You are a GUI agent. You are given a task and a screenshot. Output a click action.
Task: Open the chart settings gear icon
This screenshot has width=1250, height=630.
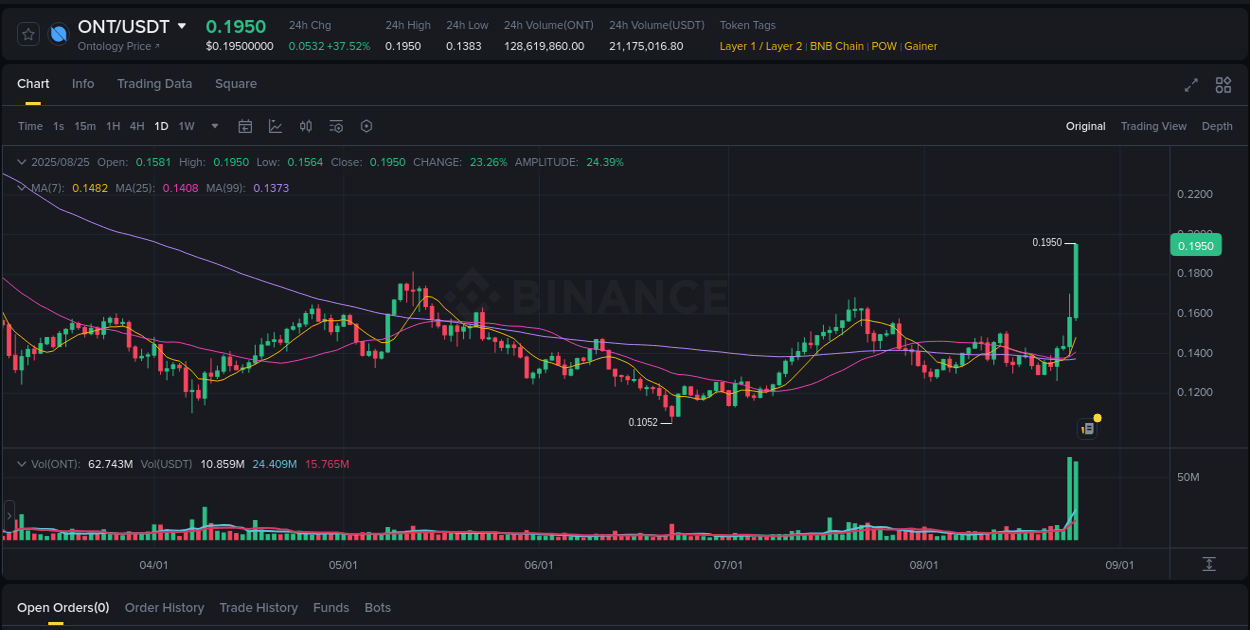click(366, 126)
